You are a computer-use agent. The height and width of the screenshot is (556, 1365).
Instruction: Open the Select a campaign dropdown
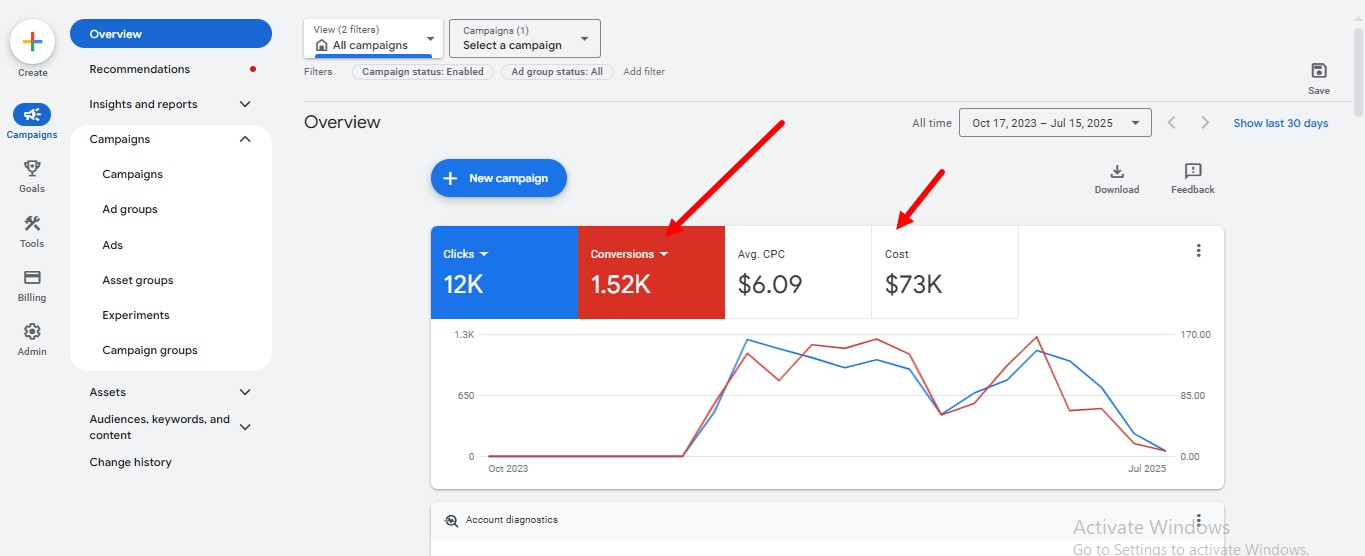pos(525,38)
